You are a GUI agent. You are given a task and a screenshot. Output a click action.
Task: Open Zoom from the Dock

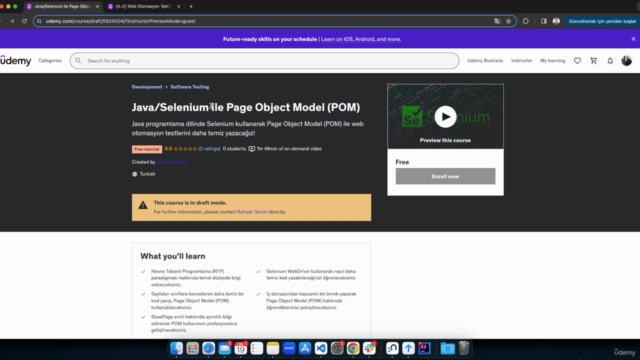click(x=289, y=348)
